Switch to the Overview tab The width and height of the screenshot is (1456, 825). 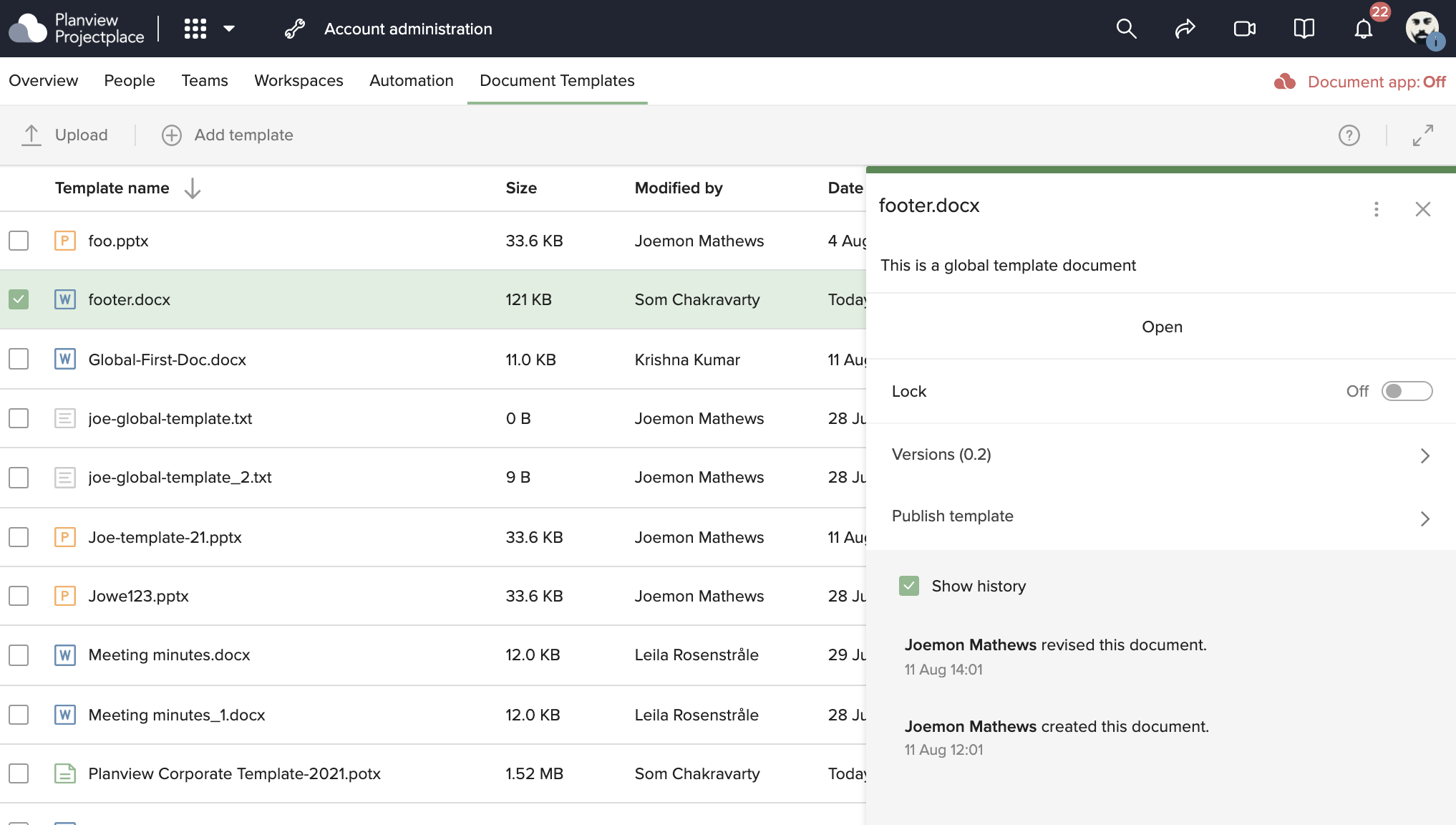pos(44,81)
